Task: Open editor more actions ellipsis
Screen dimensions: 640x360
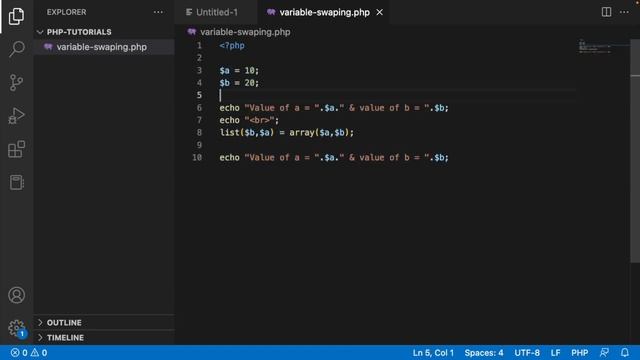Action: 624,12
